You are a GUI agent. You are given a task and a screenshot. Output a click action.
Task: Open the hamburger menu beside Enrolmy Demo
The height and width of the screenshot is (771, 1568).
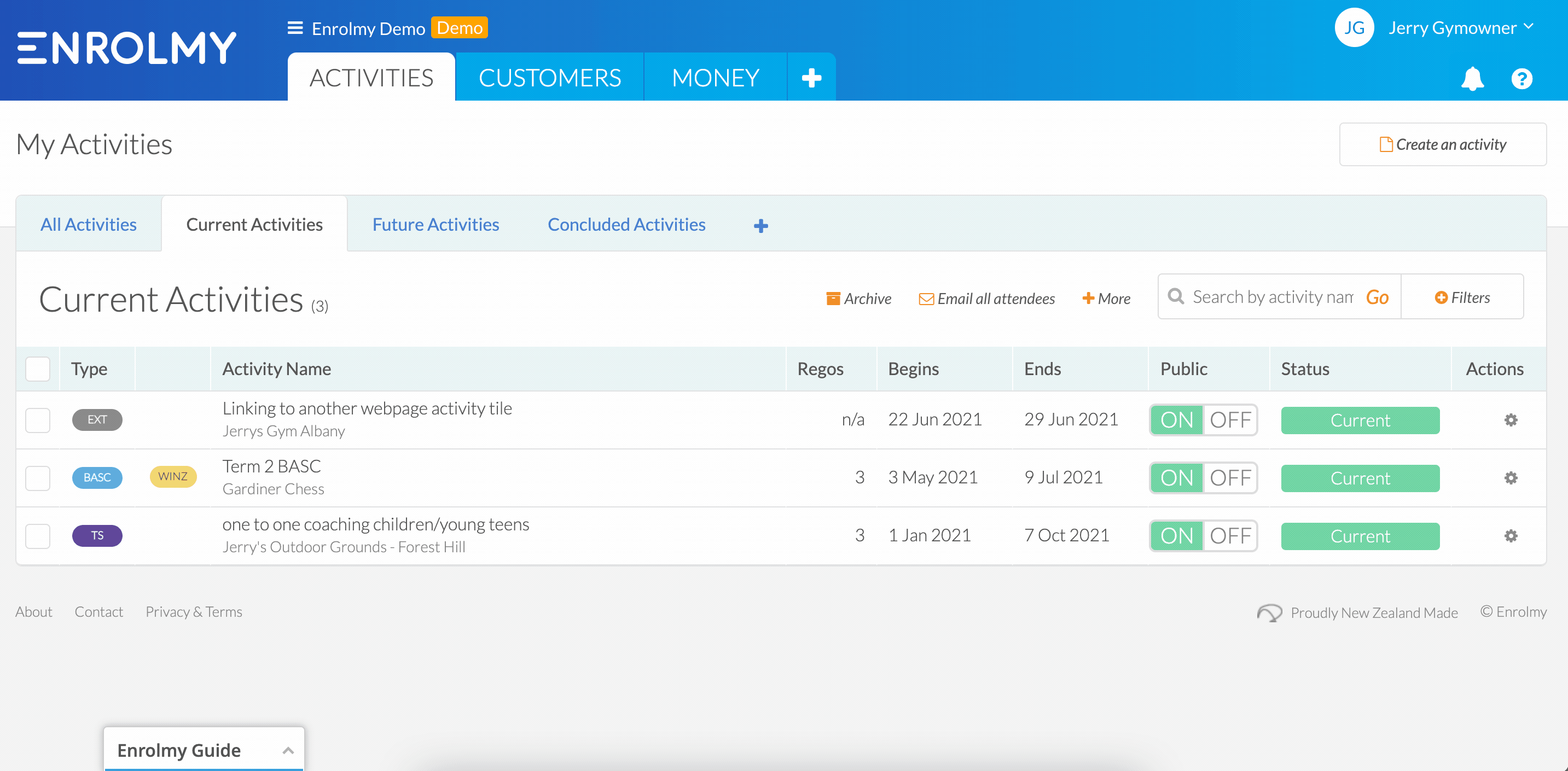295,28
